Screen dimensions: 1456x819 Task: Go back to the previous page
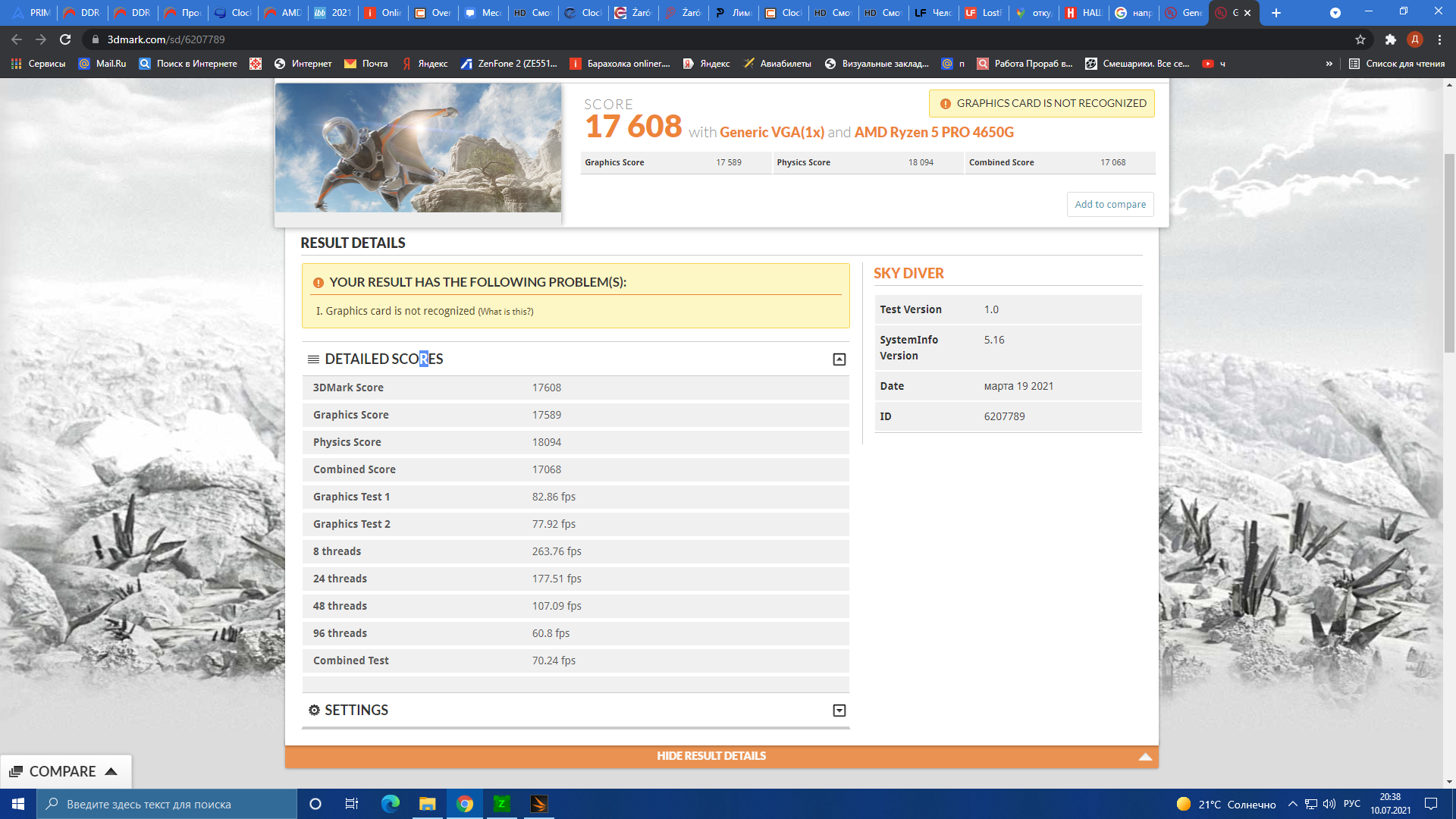(17, 39)
